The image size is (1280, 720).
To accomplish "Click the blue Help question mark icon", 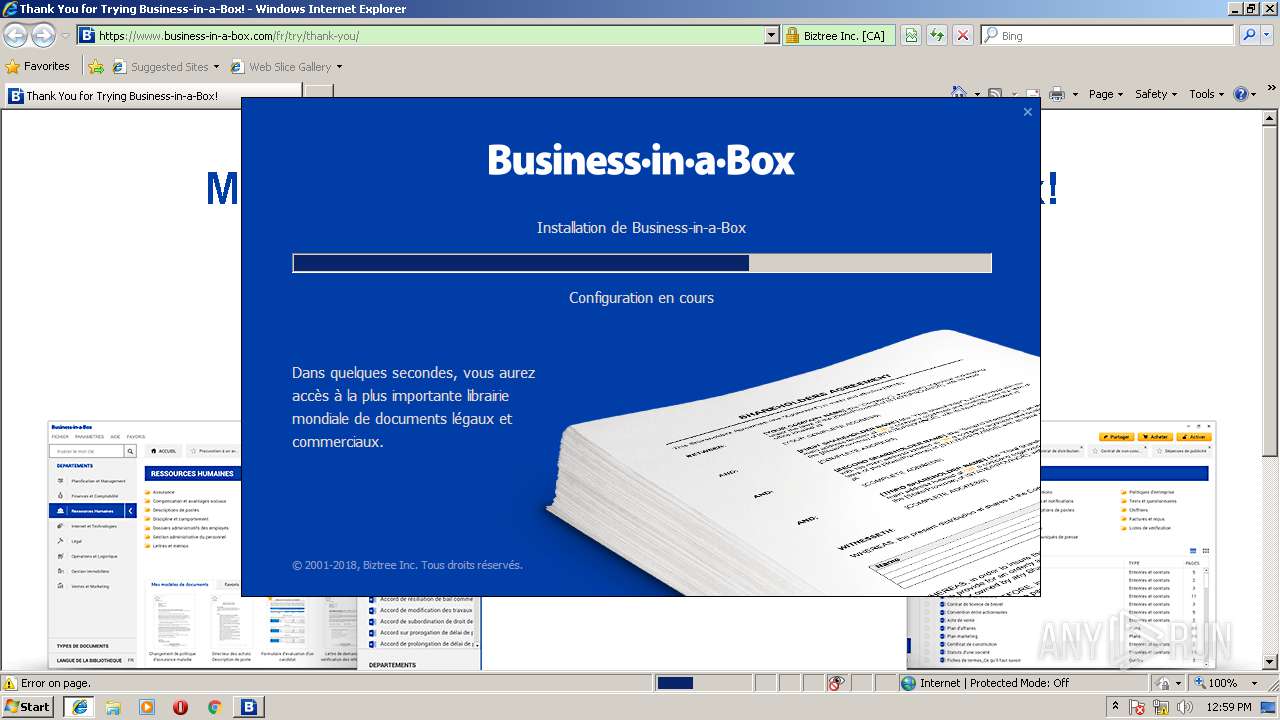I will pyautogui.click(x=1241, y=94).
